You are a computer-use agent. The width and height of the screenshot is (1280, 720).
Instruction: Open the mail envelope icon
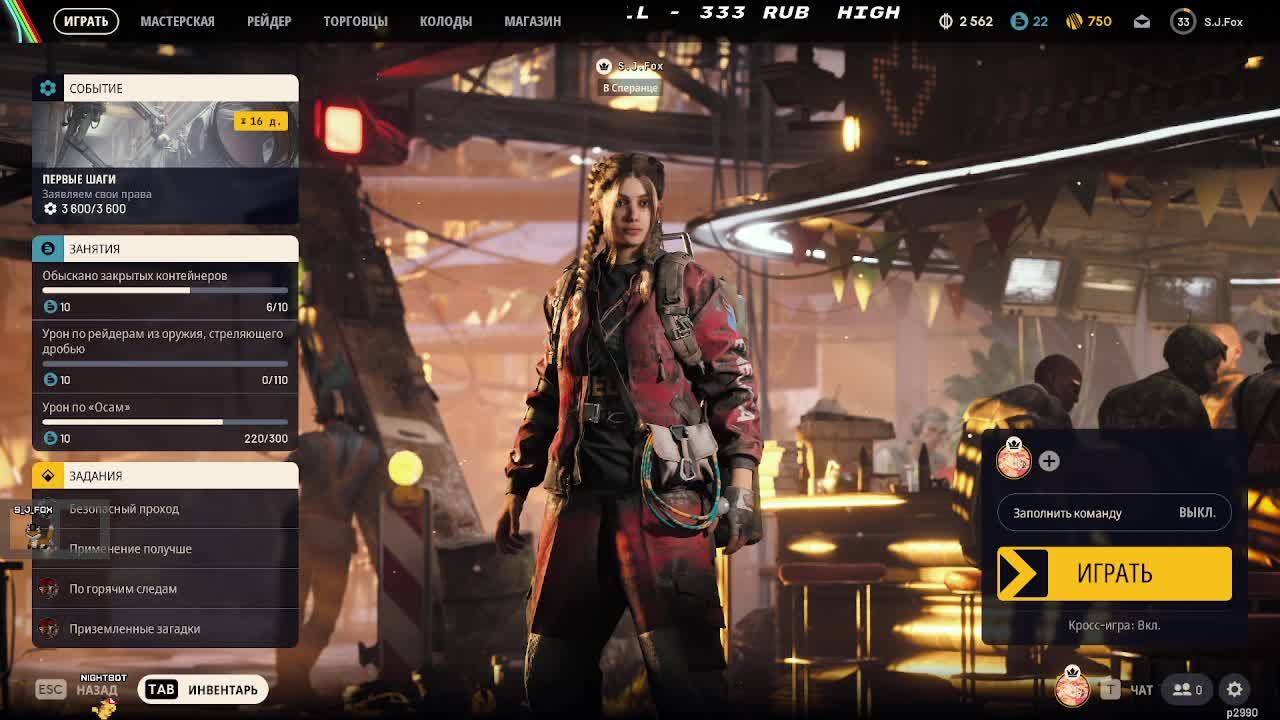1142,21
